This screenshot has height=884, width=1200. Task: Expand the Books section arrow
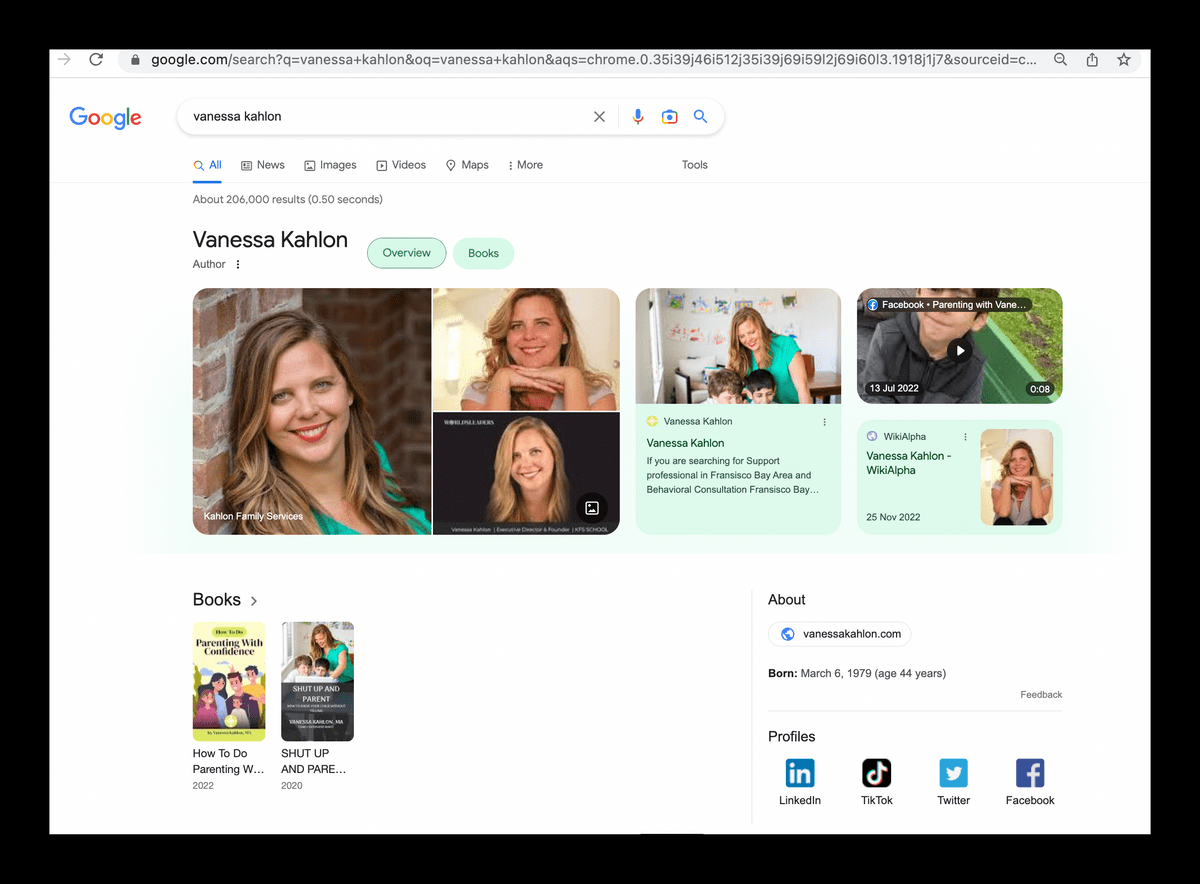[x=254, y=601]
